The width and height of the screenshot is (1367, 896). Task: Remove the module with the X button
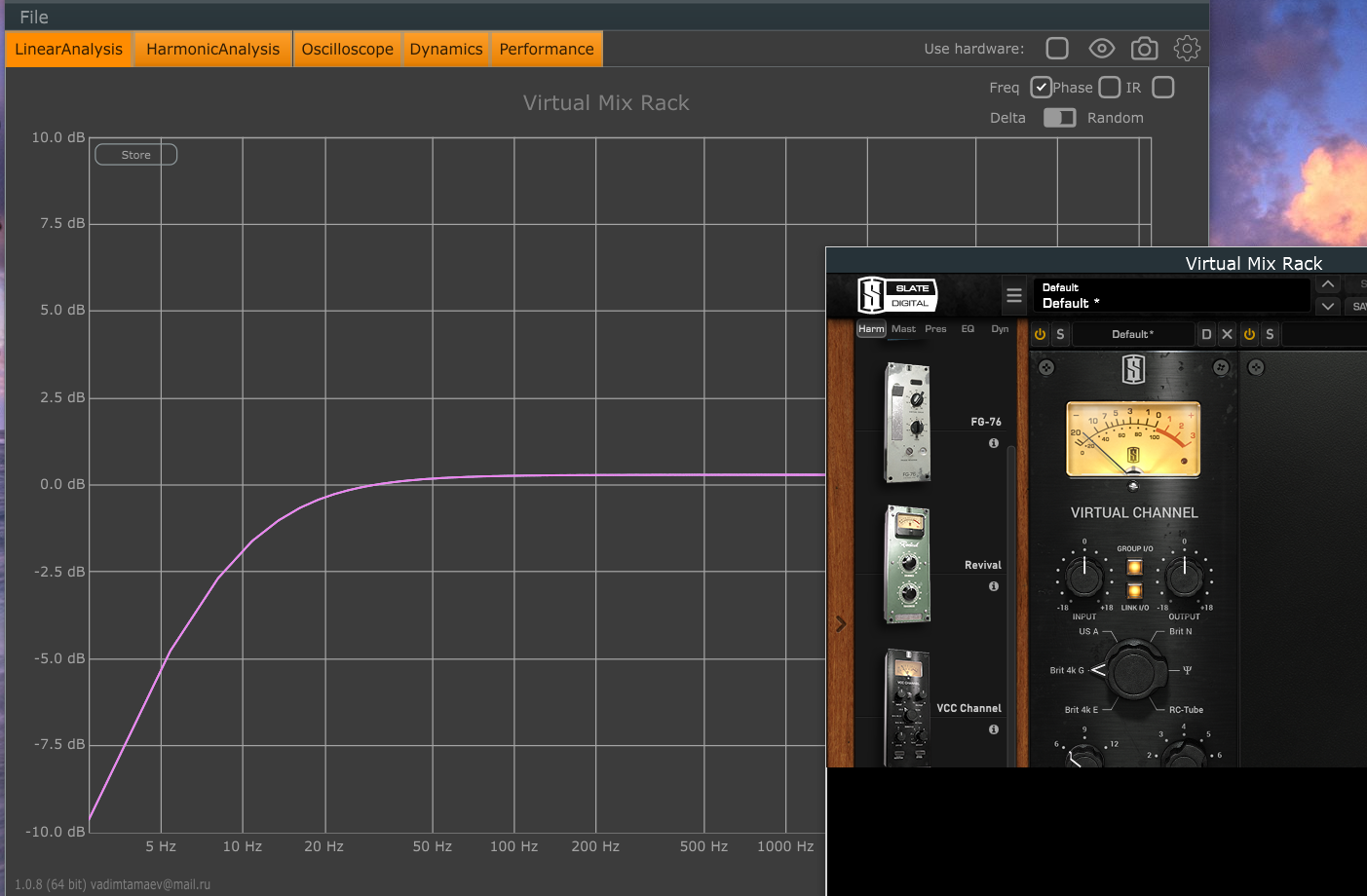coord(1227,334)
